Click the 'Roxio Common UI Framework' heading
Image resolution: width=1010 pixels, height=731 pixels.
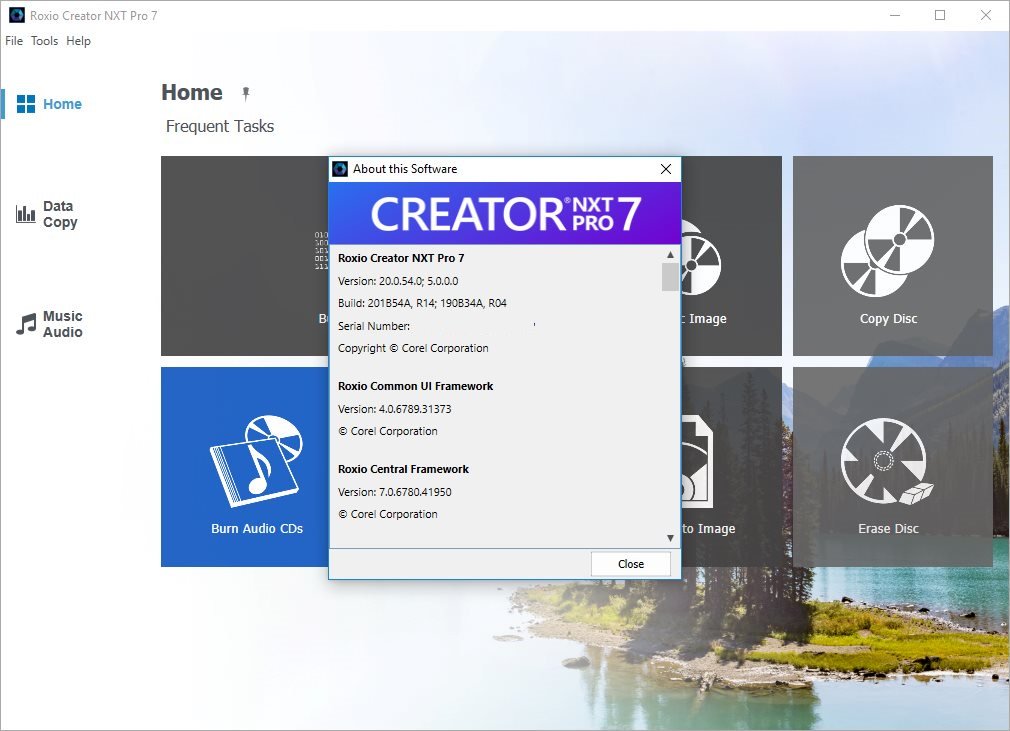[415, 386]
